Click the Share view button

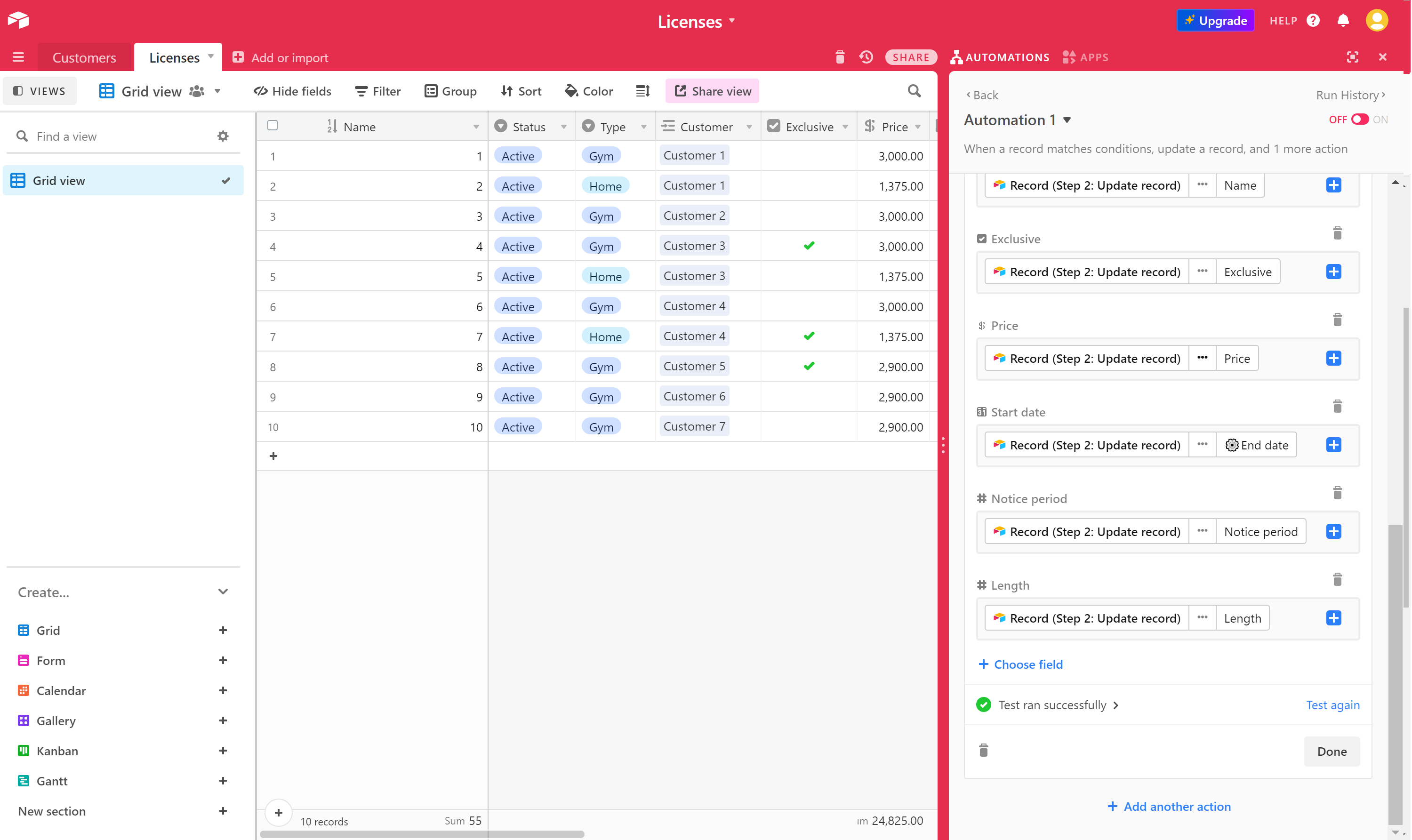click(x=712, y=91)
